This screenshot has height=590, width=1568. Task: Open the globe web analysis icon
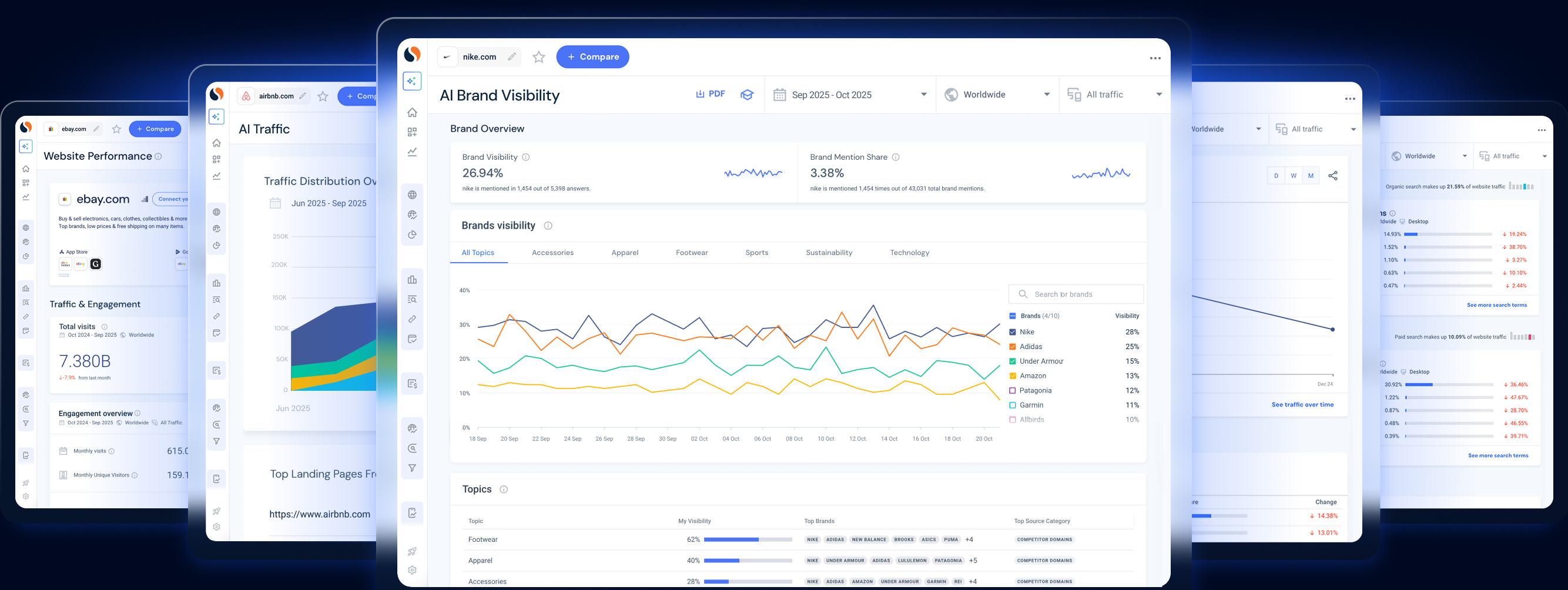point(413,195)
